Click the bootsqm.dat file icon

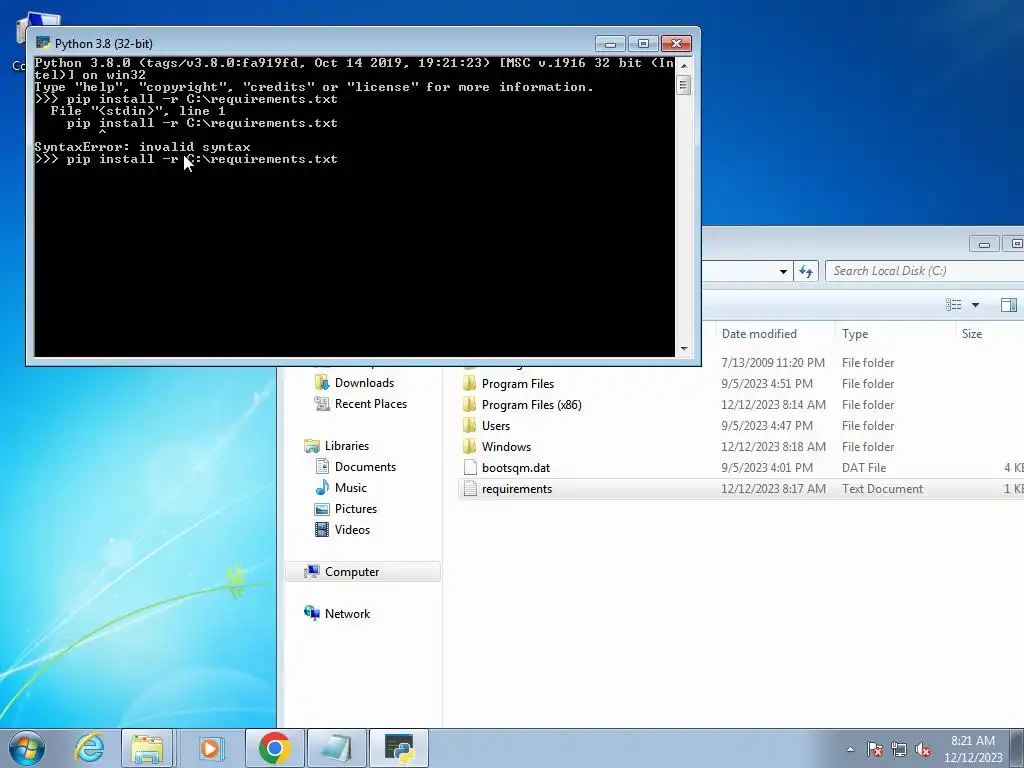click(x=470, y=468)
